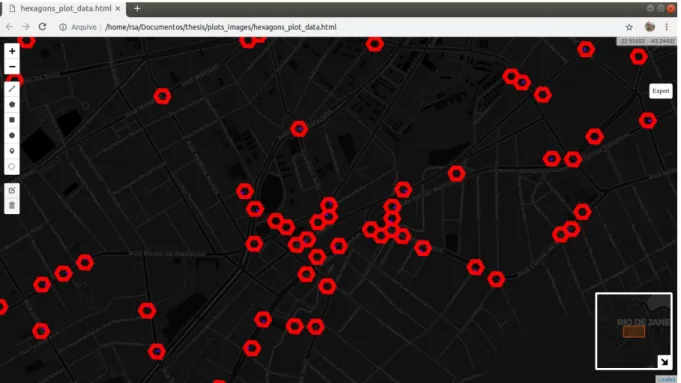The image size is (681, 383).
Task: Click the delete layers trash icon
Action: coord(12,205)
